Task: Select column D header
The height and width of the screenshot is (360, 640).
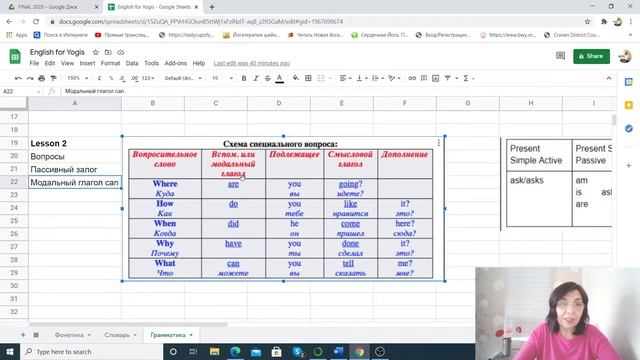Action: click(x=279, y=103)
